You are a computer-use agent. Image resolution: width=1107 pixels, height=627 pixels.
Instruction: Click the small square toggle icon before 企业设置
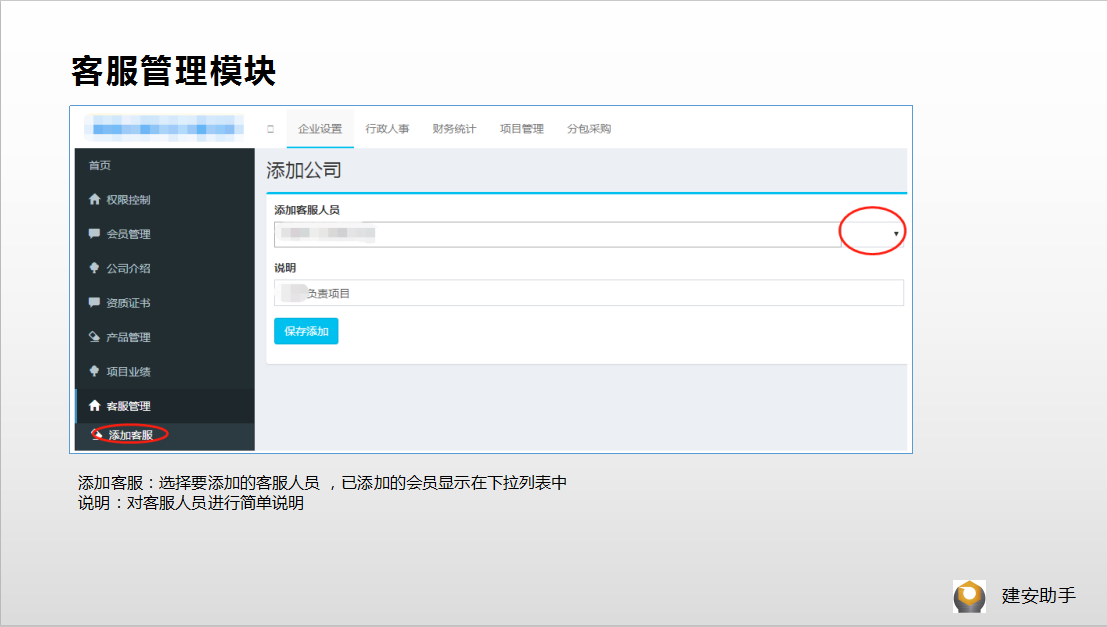click(270, 129)
